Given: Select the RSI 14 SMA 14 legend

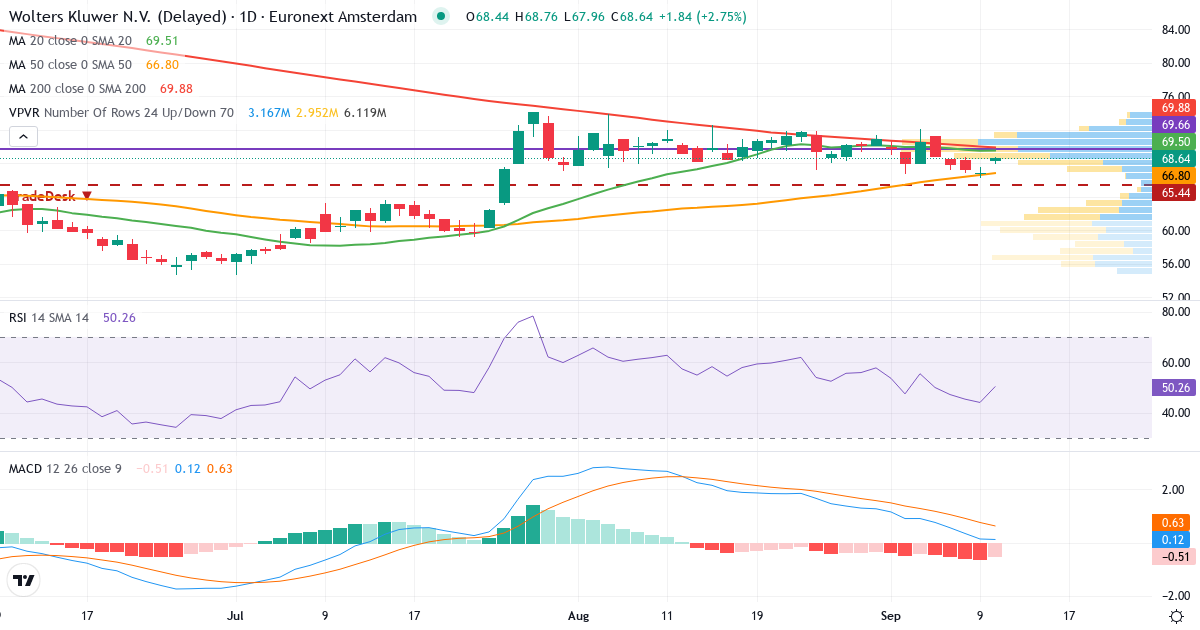Looking at the screenshot, I should tap(49, 317).
